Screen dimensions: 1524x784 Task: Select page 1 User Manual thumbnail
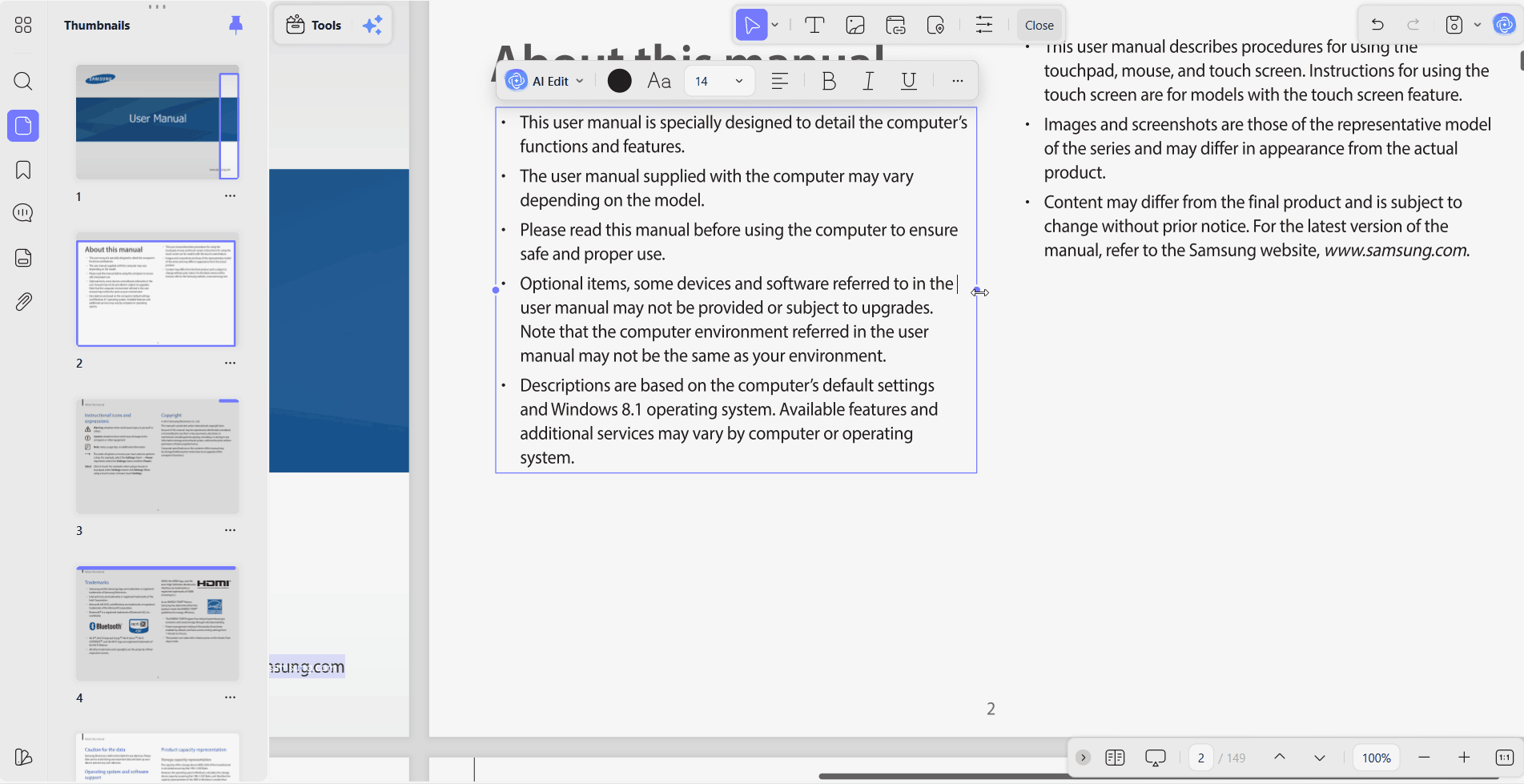click(x=157, y=122)
